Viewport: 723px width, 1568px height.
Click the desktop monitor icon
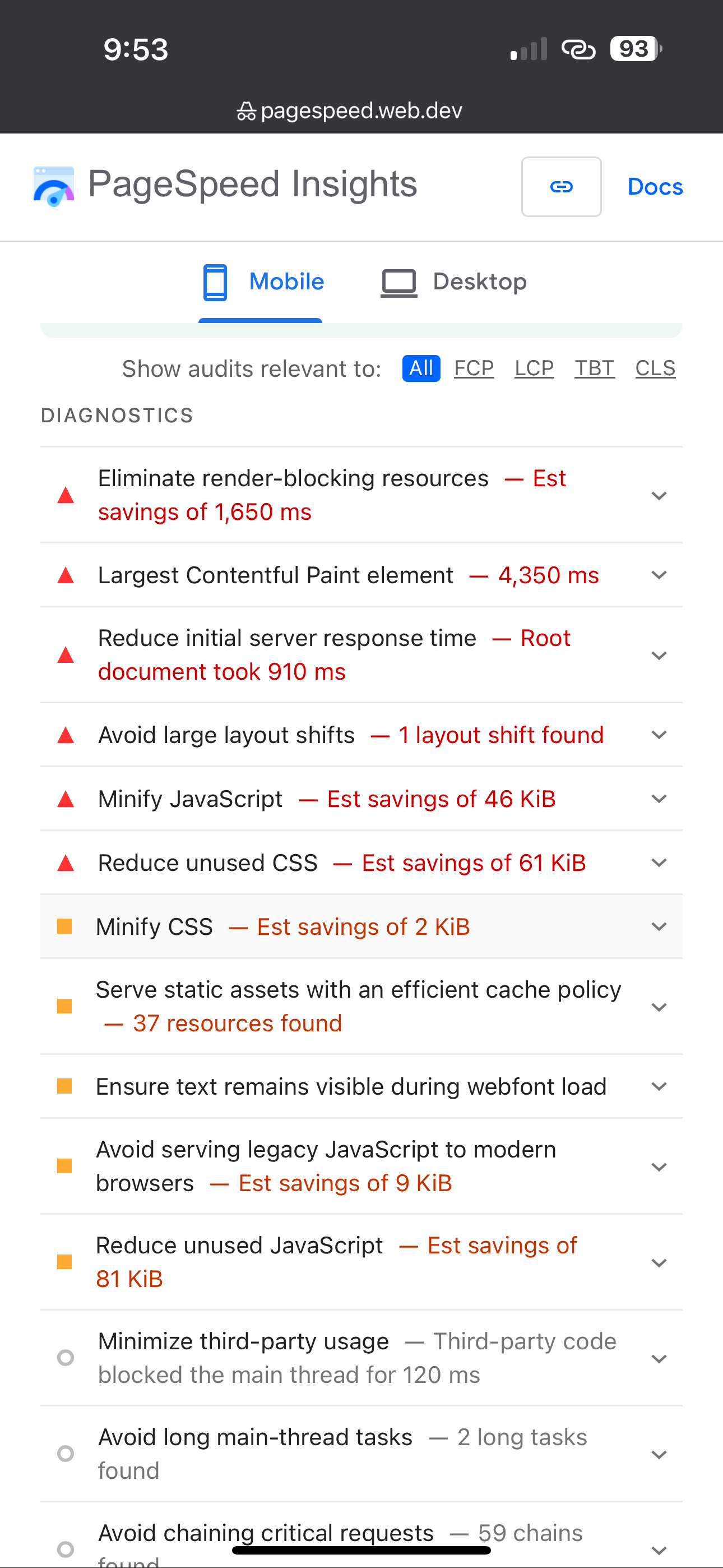pyautogui.click(x=398, y=283)
